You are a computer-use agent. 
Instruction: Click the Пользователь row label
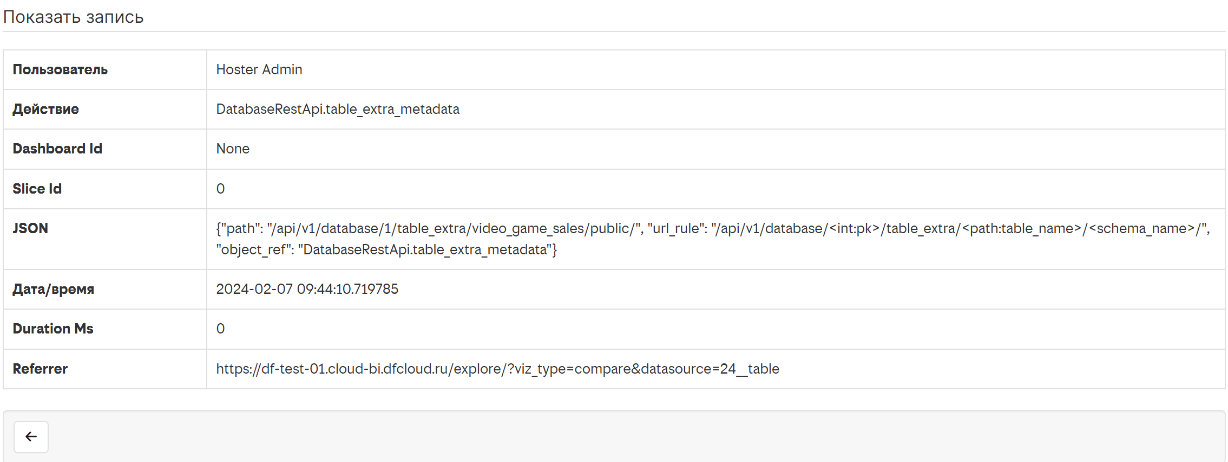(x=60, y=70)
